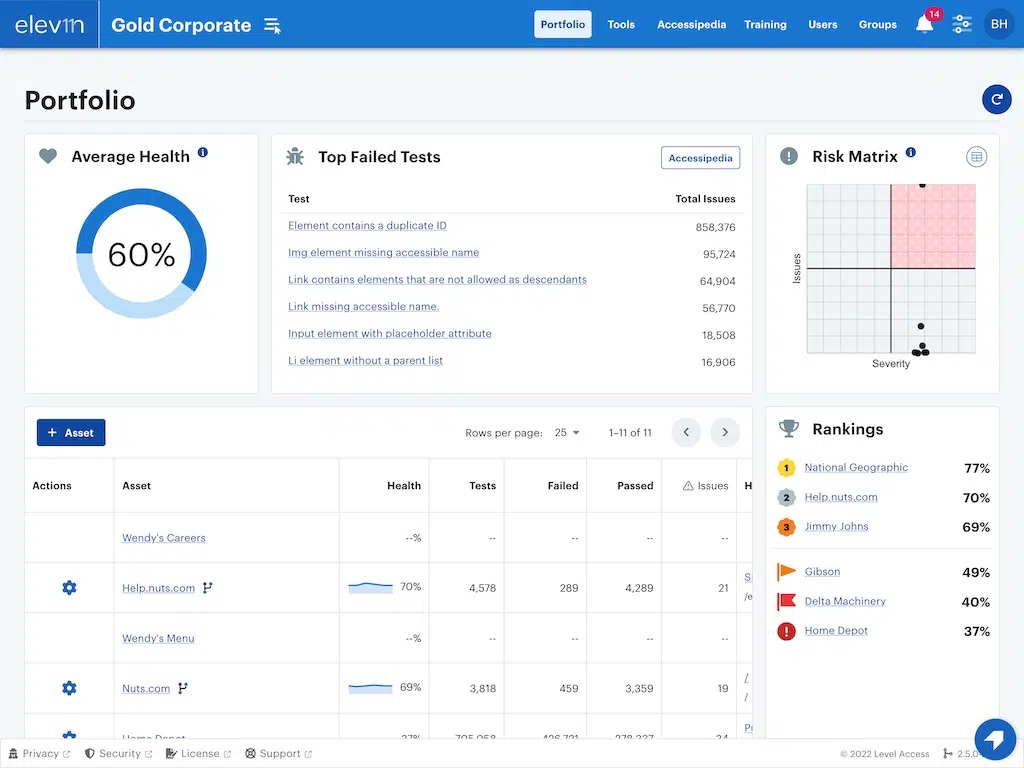Open Home Depot in Rankings
The image size is (1024, 768).
coord(836,630)
